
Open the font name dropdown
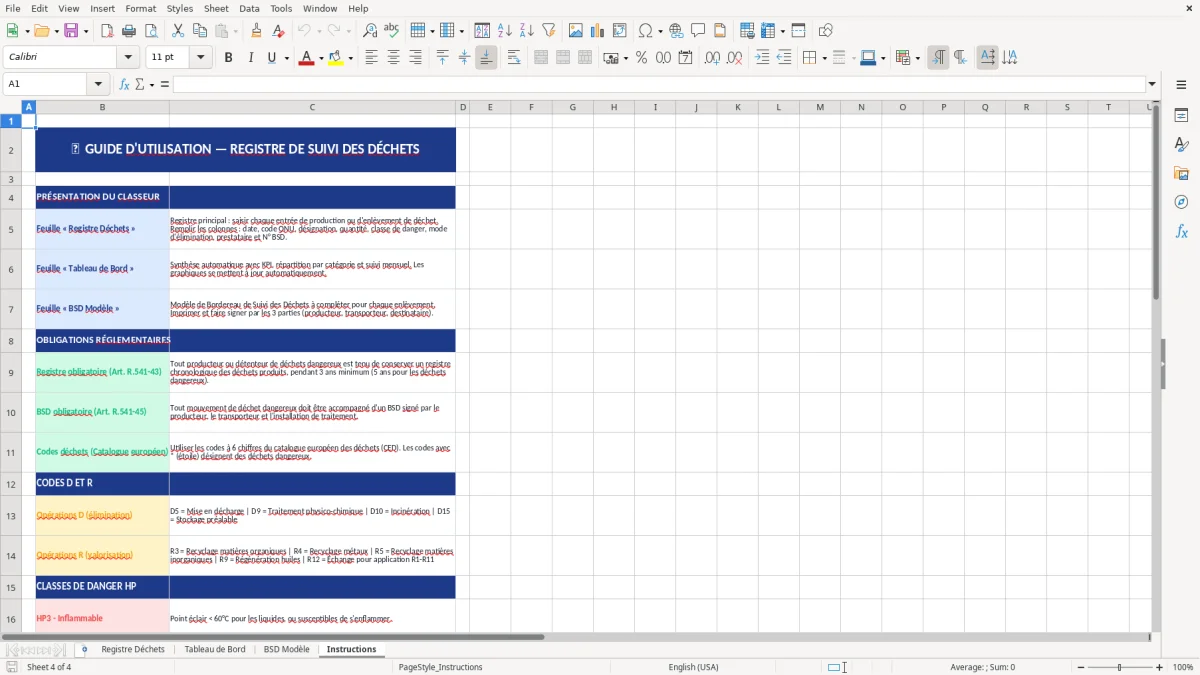point(127,57)
